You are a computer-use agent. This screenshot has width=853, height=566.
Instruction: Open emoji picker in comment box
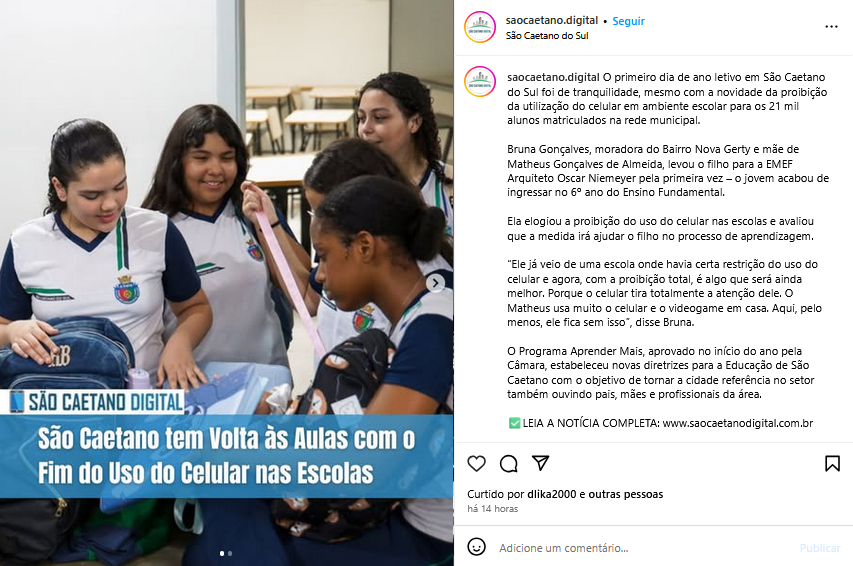[477, 546]
